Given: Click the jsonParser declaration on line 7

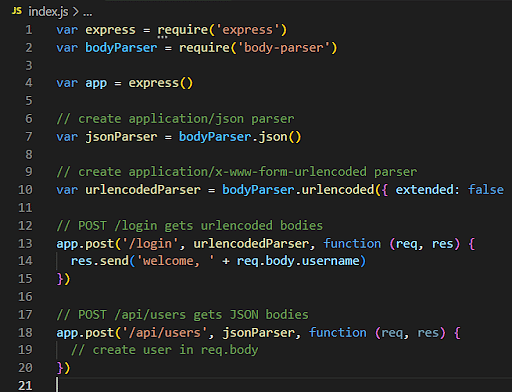Looking at the screenshot, I should click(121, 137).
